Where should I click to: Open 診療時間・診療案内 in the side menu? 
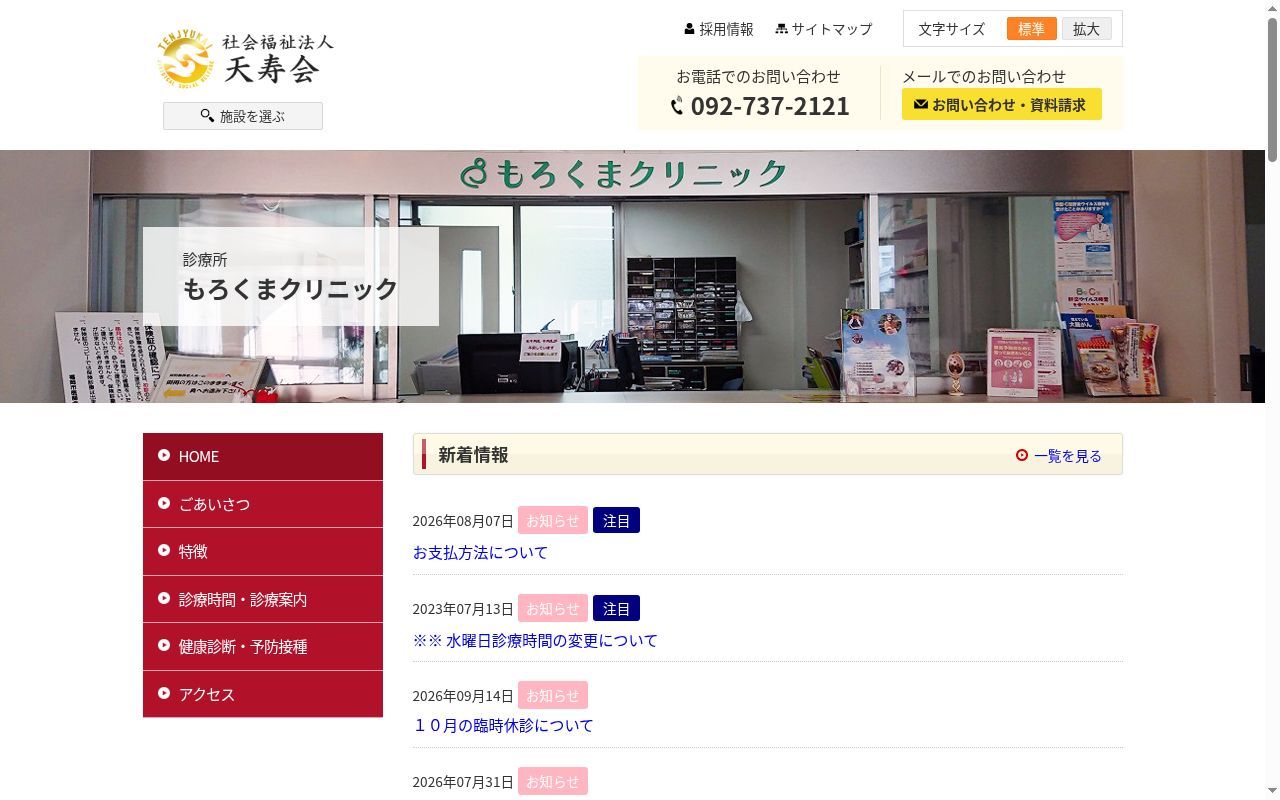click(263, 599)
